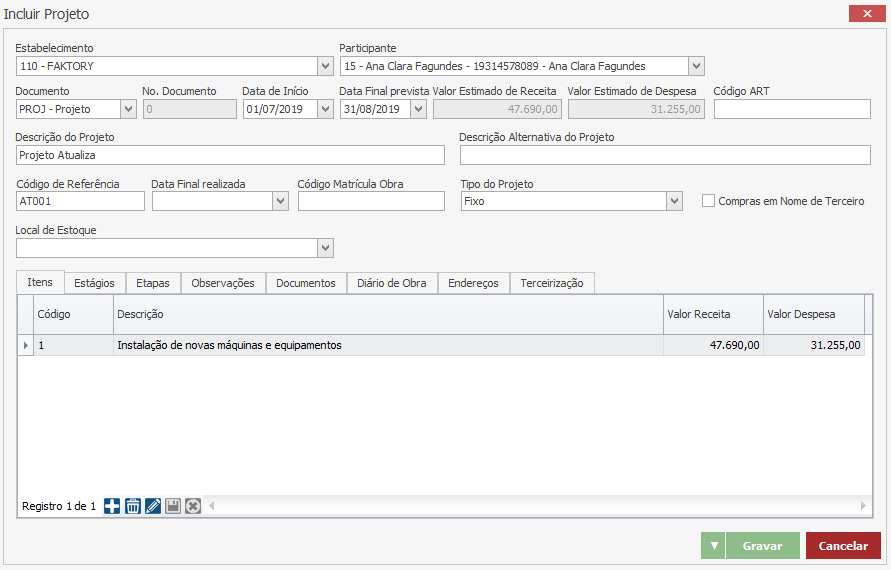
Task: Enable Compras em Nome de Terceiro checkbox
Action: point(709,201)
